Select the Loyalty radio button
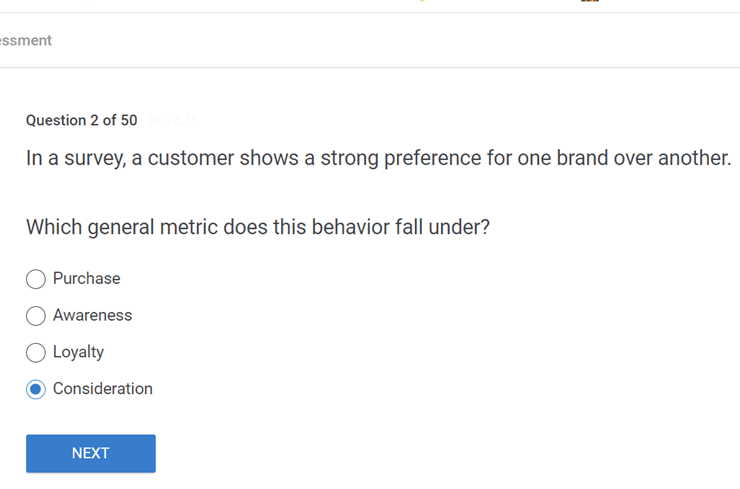 (36, 352)
